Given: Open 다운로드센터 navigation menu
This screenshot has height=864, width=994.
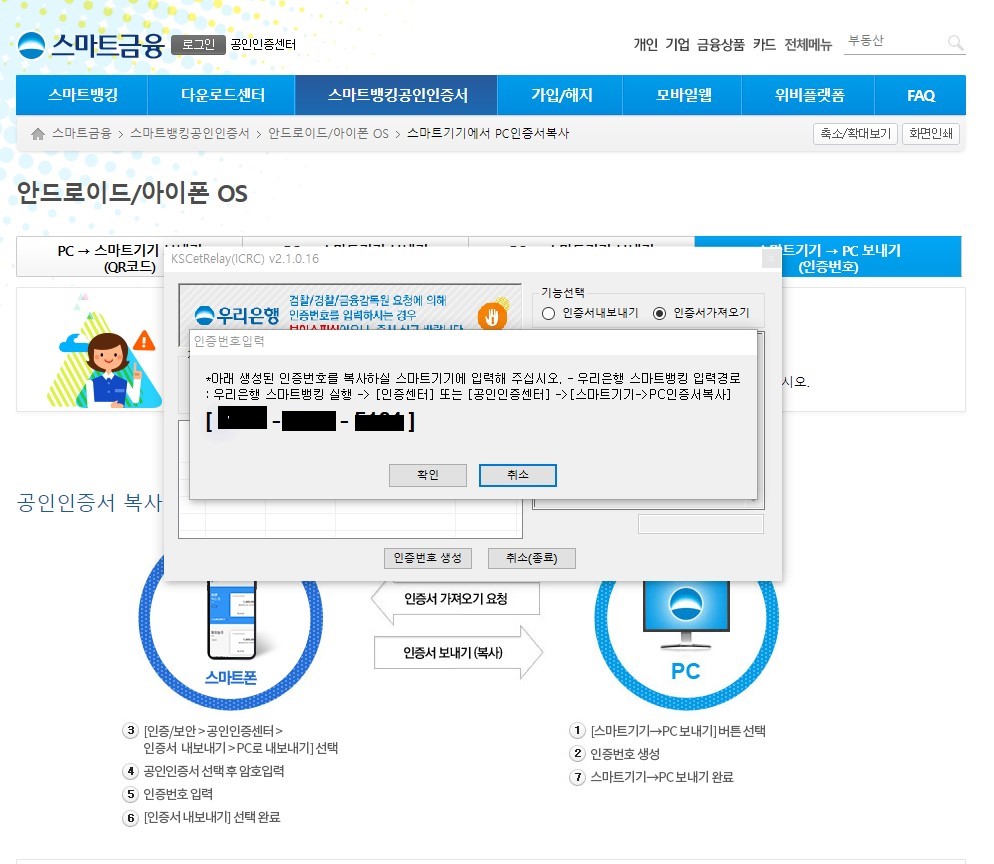Looking at the screenshot, I should click(222, 95).
